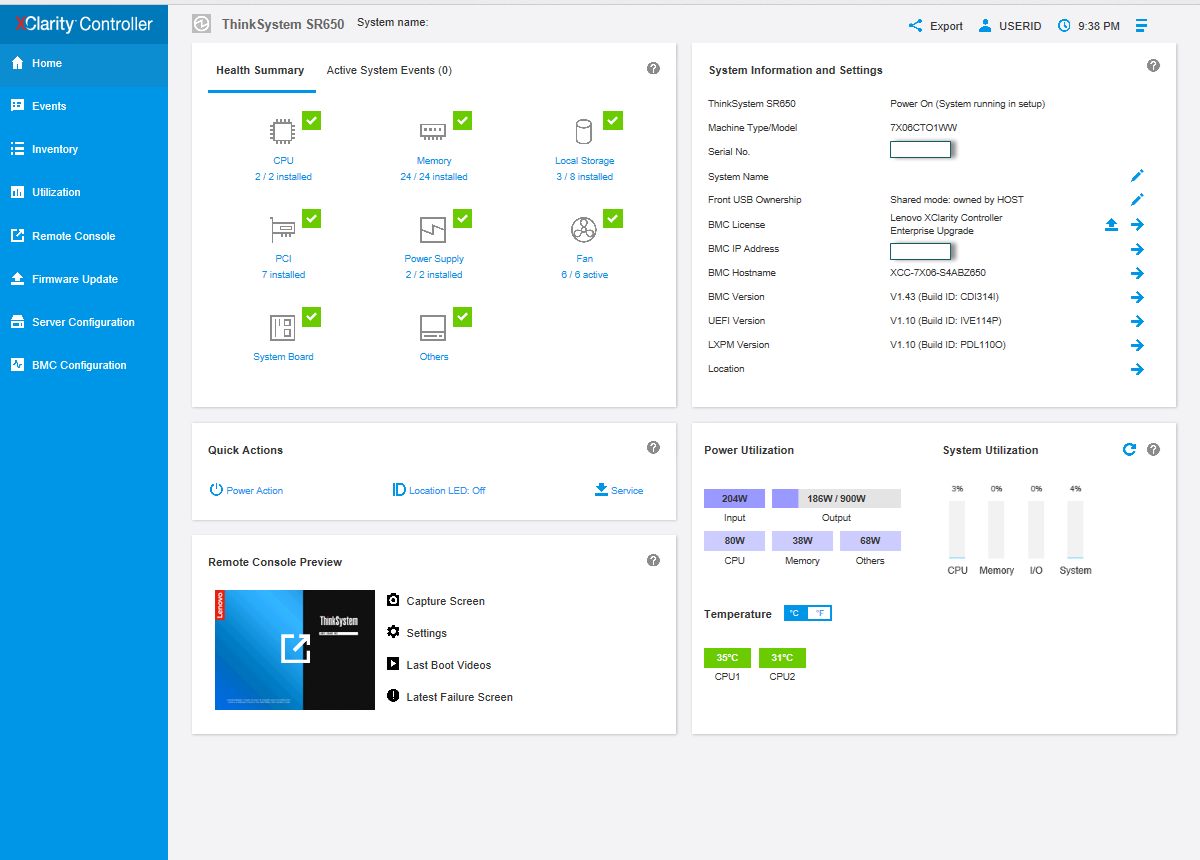Refresh the power and system utilization data
The height and width of the screenshot is (860, 1200).
[1129, 450]
